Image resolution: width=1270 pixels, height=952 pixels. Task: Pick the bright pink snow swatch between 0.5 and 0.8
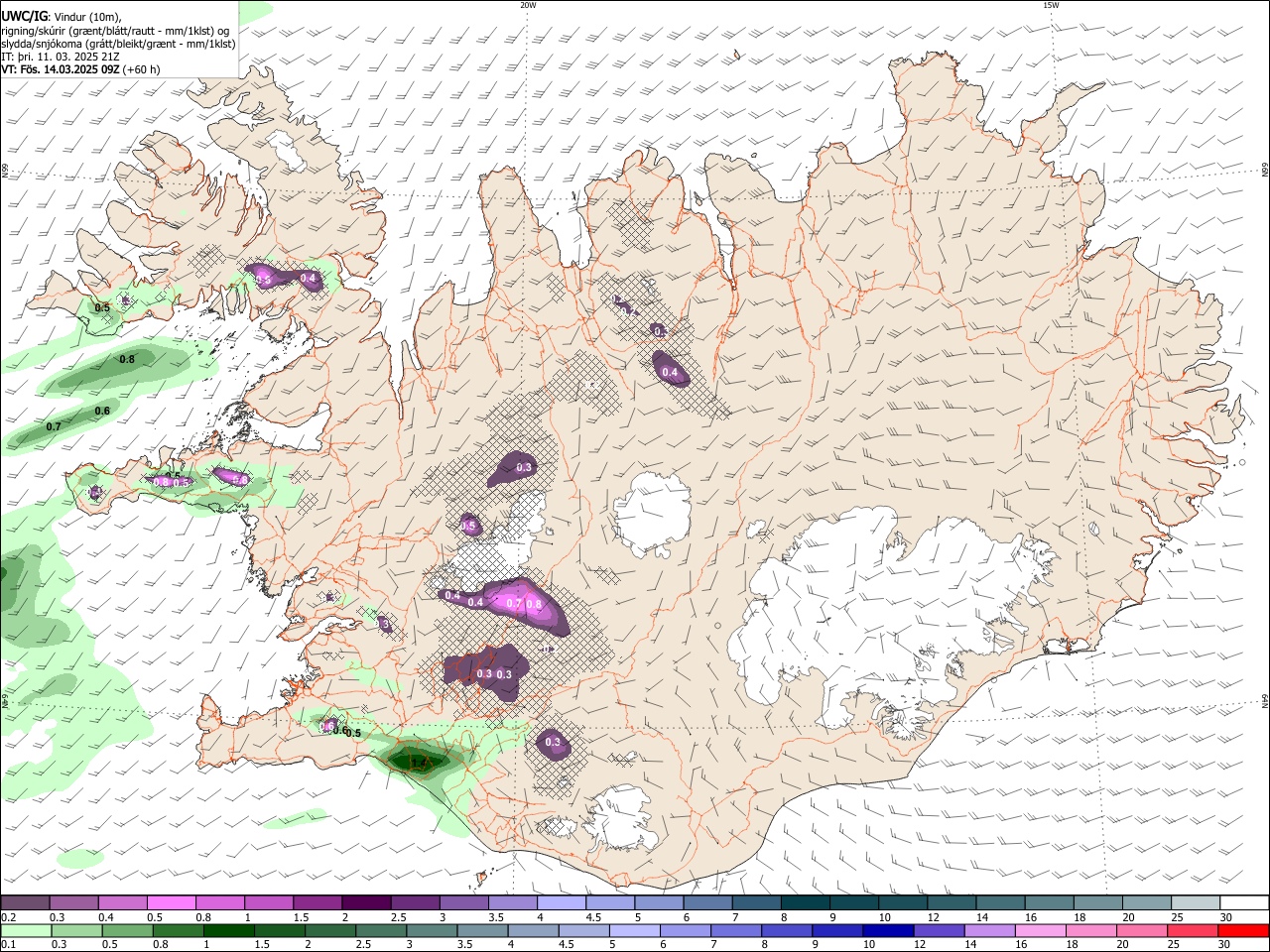pos(171,902)
